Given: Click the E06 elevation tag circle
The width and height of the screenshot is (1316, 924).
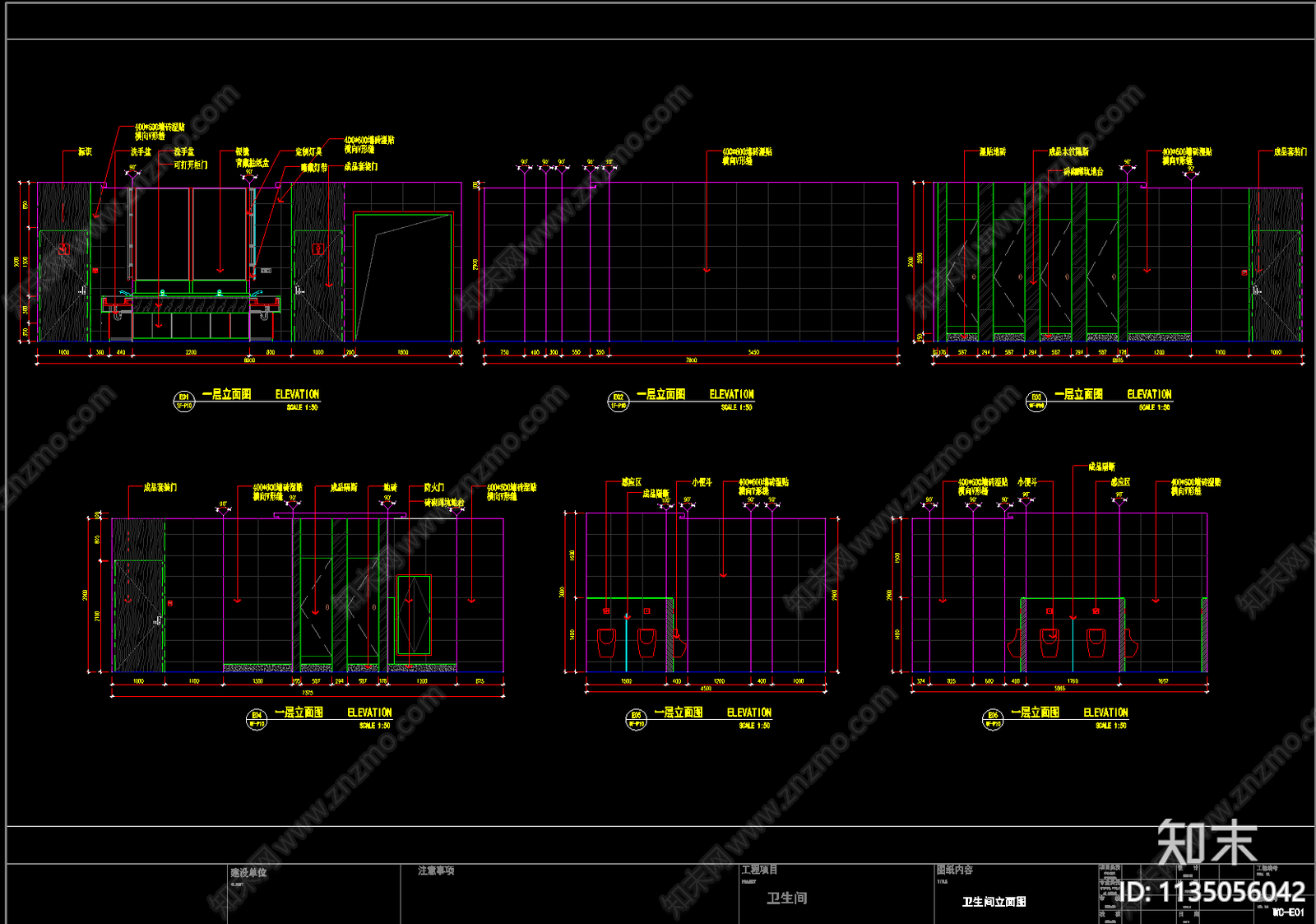Looking at the screenshot, I should pos(993,719).
